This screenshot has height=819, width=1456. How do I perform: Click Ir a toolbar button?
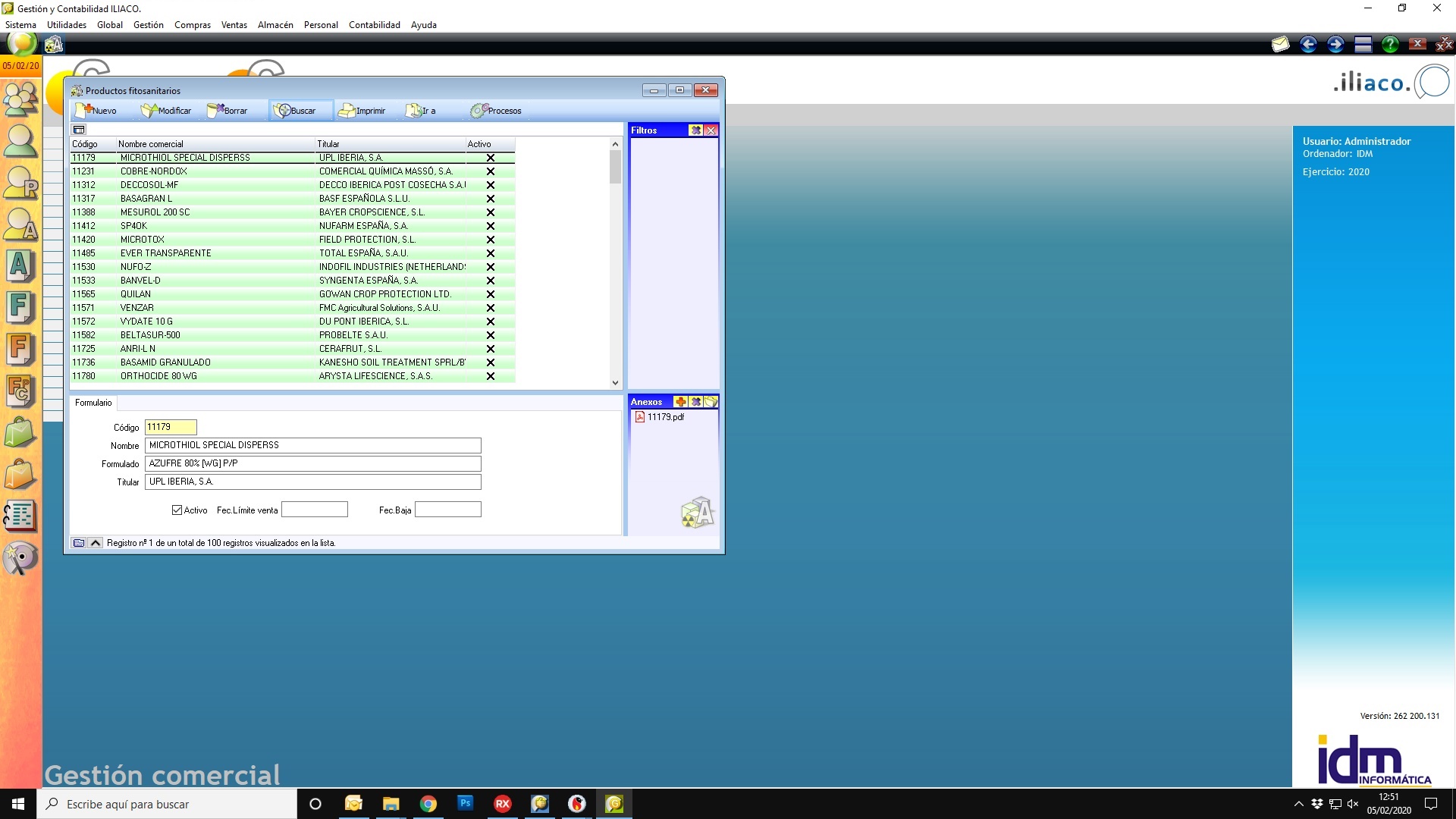[421, 111]
